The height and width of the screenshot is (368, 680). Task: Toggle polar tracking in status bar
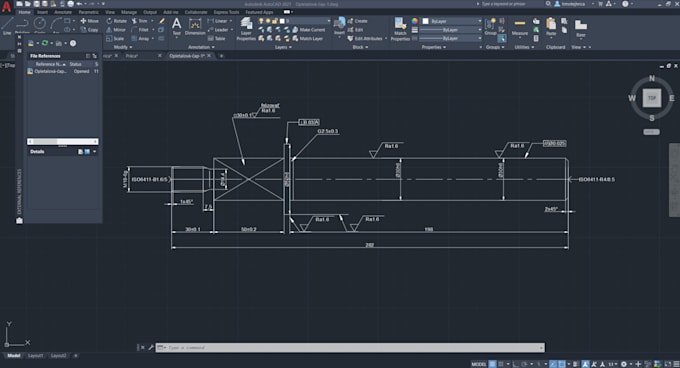[524, 364]
